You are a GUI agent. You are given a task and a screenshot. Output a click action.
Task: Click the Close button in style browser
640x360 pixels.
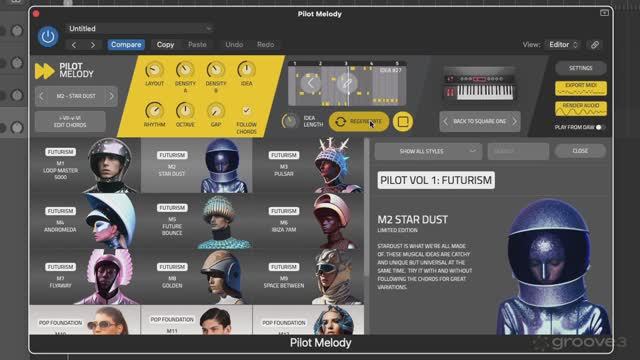(580, 151)
